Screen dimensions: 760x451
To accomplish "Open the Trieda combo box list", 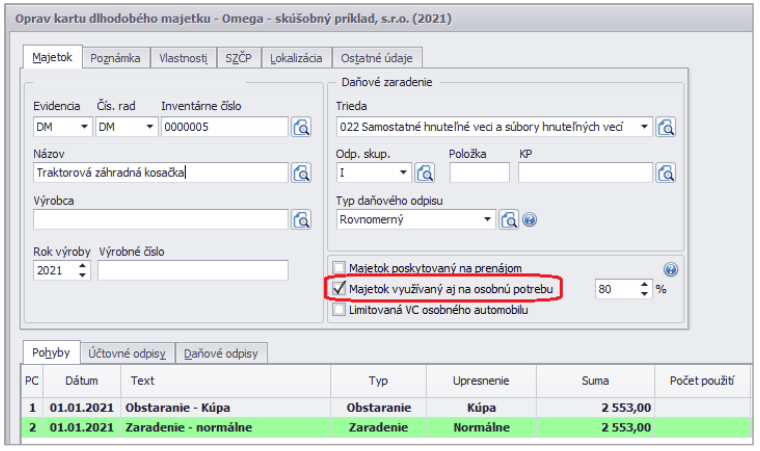I will tap(644, 127).
